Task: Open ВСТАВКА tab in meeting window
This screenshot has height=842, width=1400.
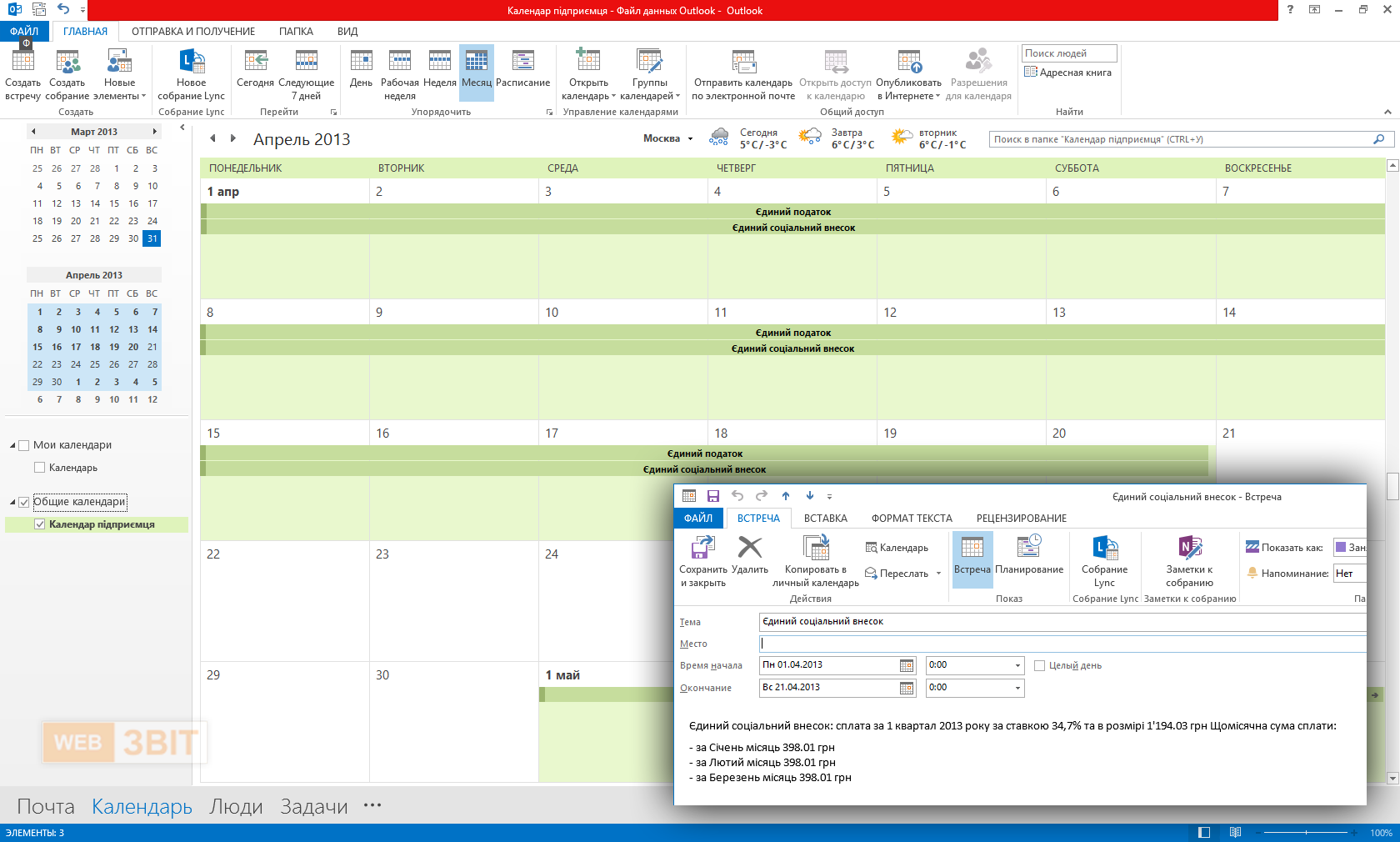Action: (825, 519)
